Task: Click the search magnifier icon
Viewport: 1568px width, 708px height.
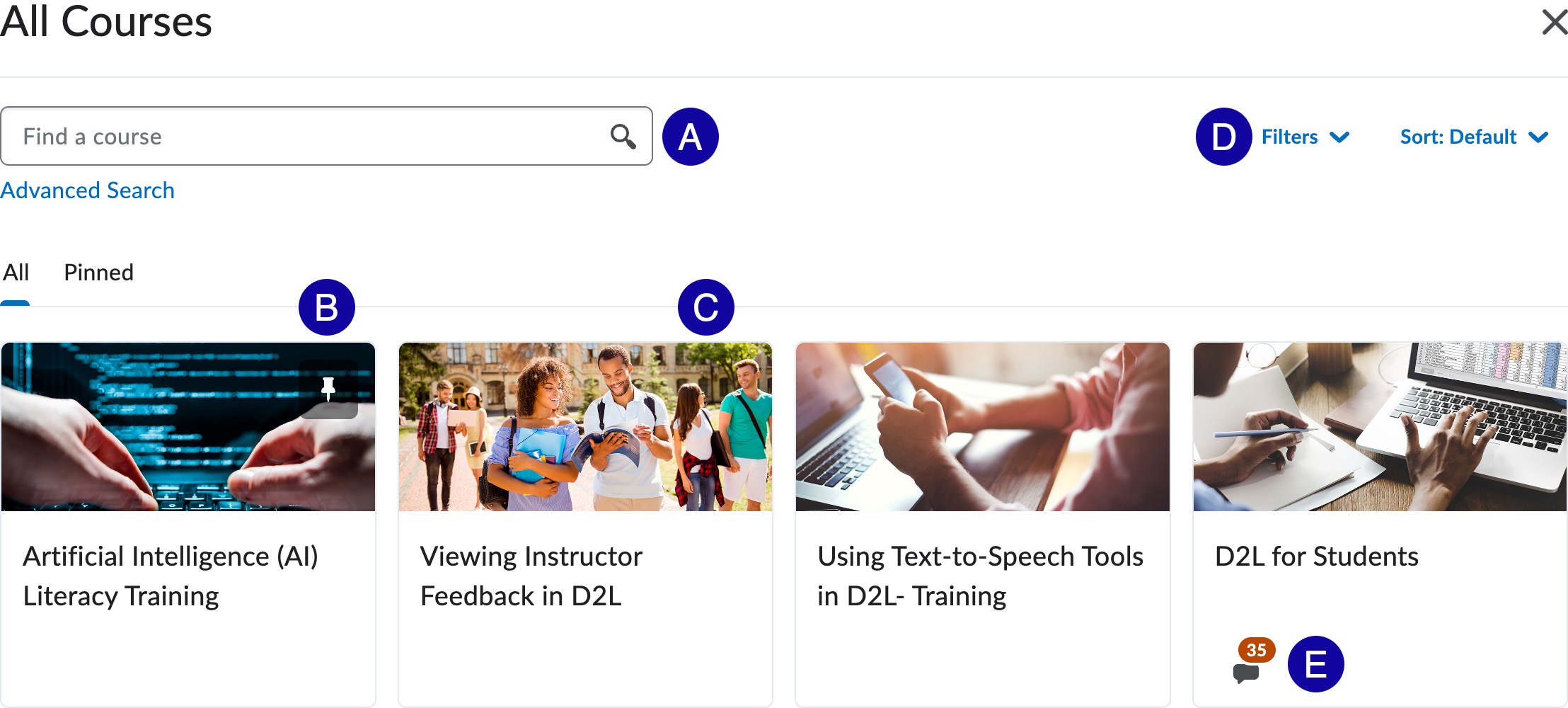Action: [x=623, y=136]
